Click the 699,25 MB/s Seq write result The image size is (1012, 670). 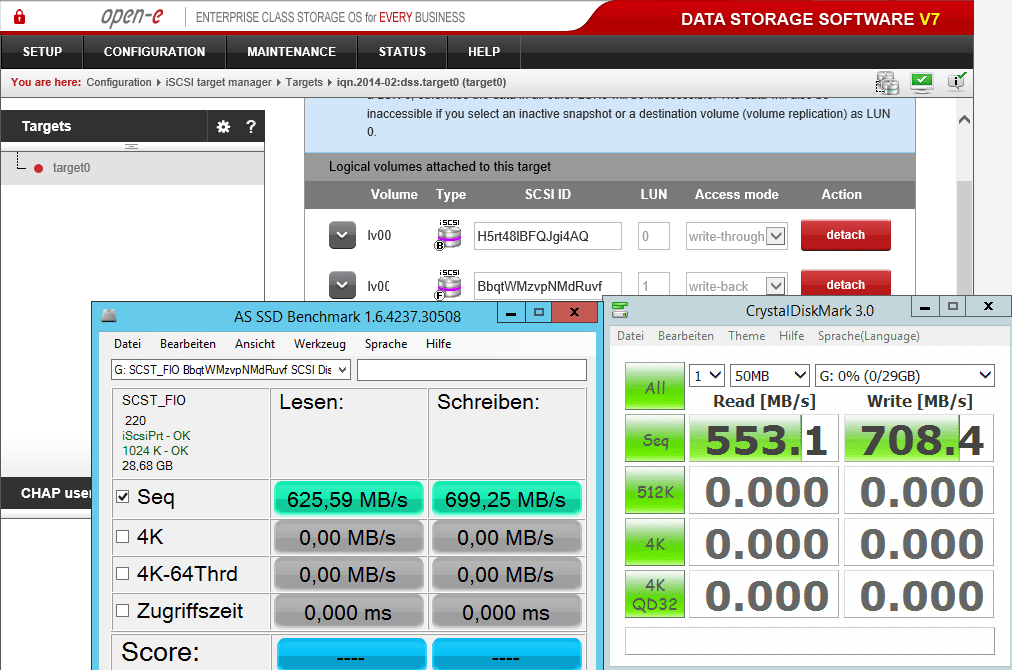pyautogui.click(x=506, y=499)
